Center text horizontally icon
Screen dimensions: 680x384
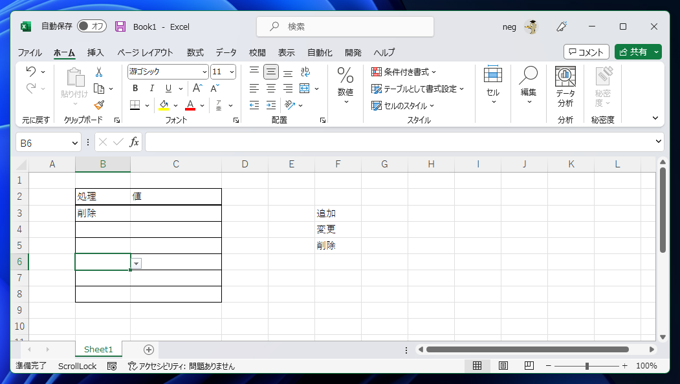271,89
